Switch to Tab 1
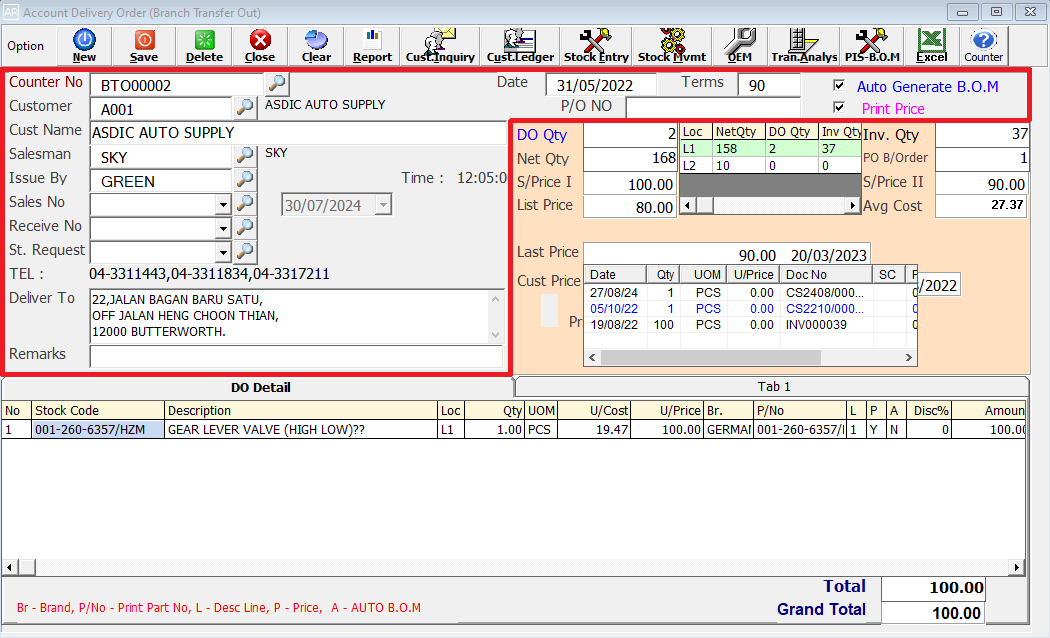1050x638 pixels. pyautogui.click(x=773, y=387)
